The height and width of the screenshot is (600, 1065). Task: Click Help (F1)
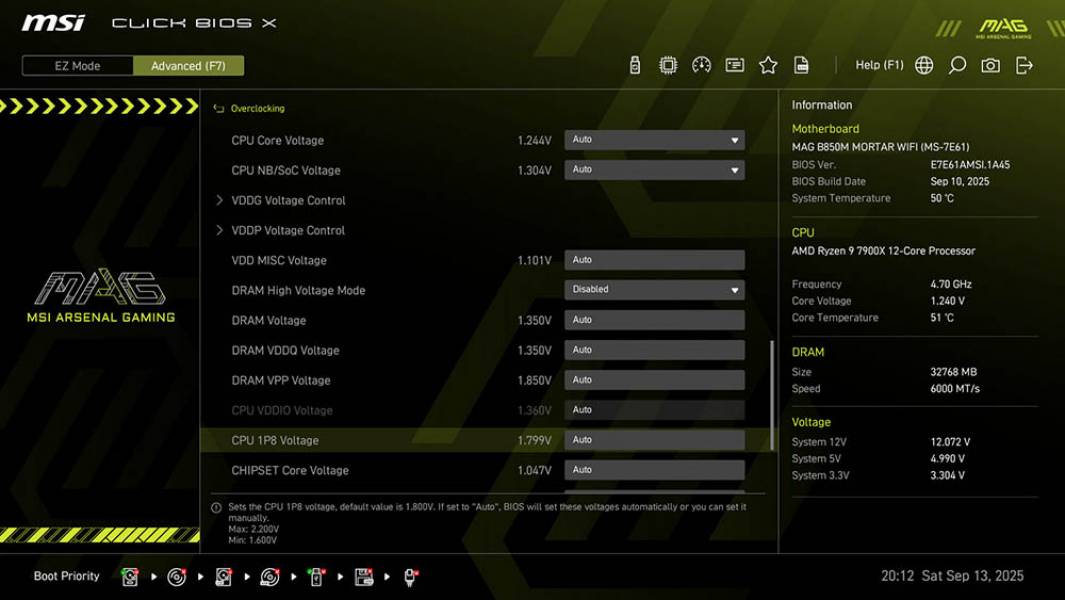click(878, 63)
